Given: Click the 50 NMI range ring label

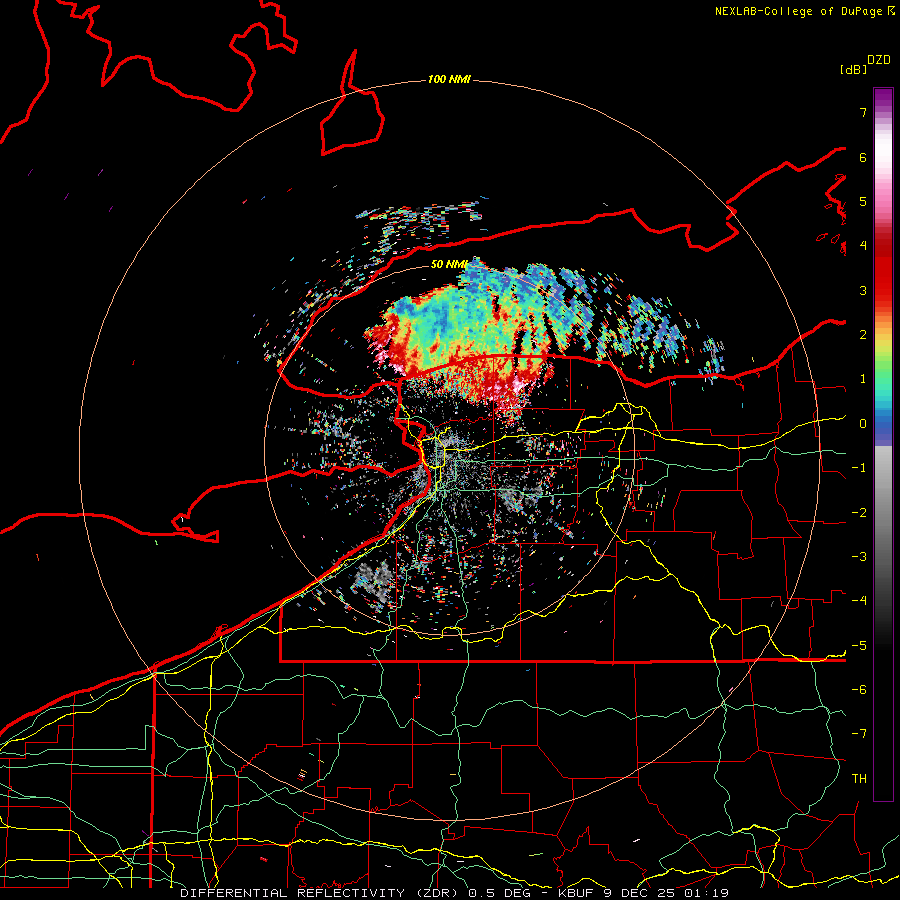Looking at the screenshot, I should (449, 264).
